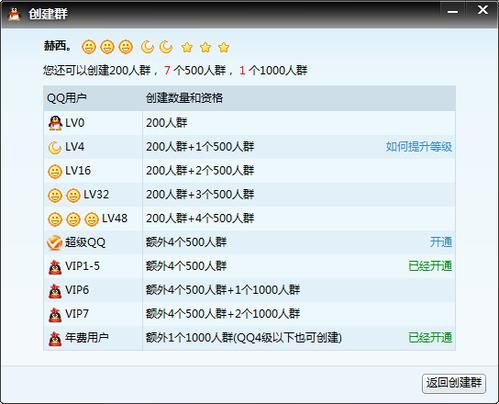499x404 pixels.
Task: Click the VIP6 red penguin icon
Action: point(55,291)
